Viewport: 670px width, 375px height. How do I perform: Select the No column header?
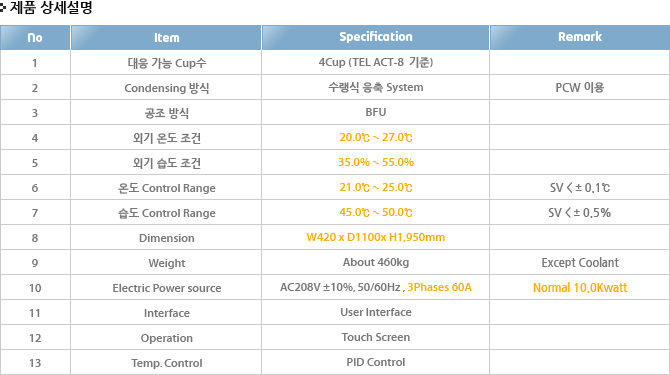35,38
